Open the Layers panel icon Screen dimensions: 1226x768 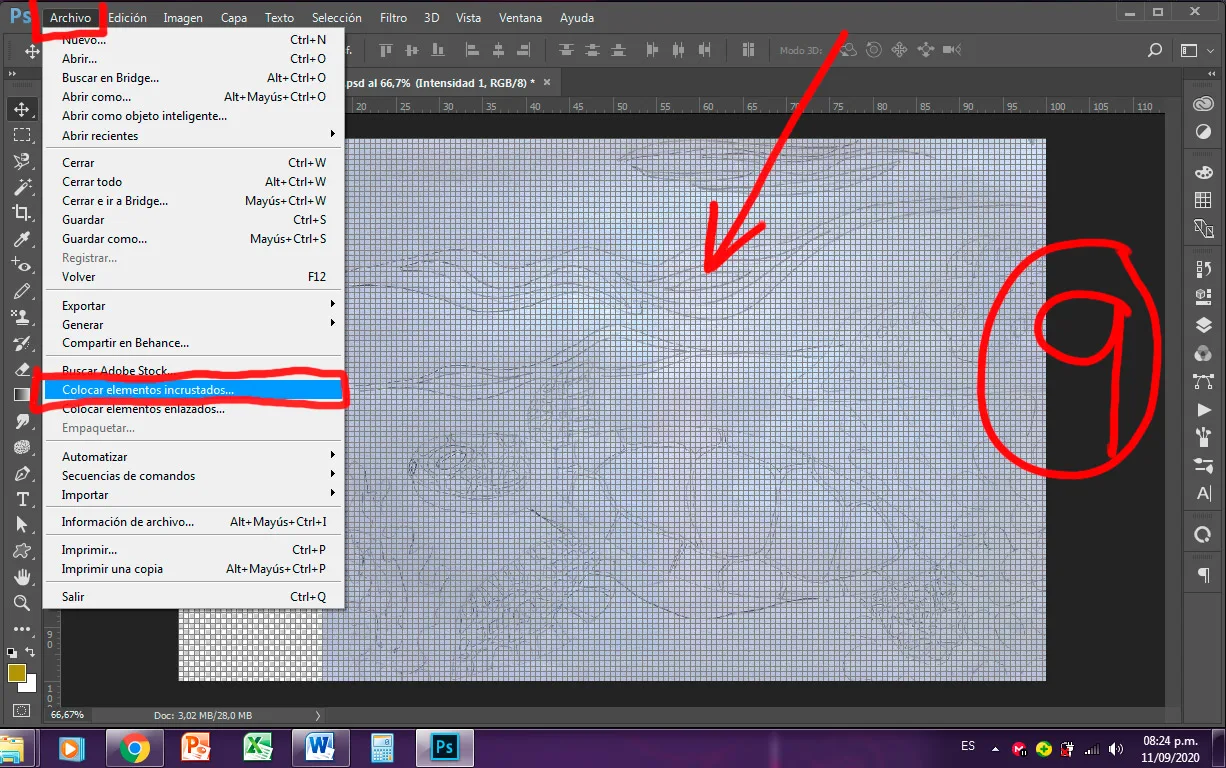1203,325
